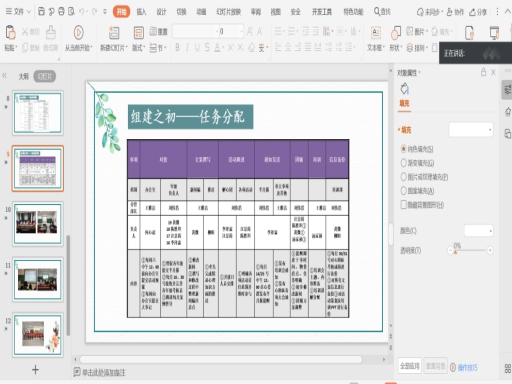Toggle Strikethrough formatting
Viewport: 512px width, 384px height.
pyautogui.click(x=207, y=48)
